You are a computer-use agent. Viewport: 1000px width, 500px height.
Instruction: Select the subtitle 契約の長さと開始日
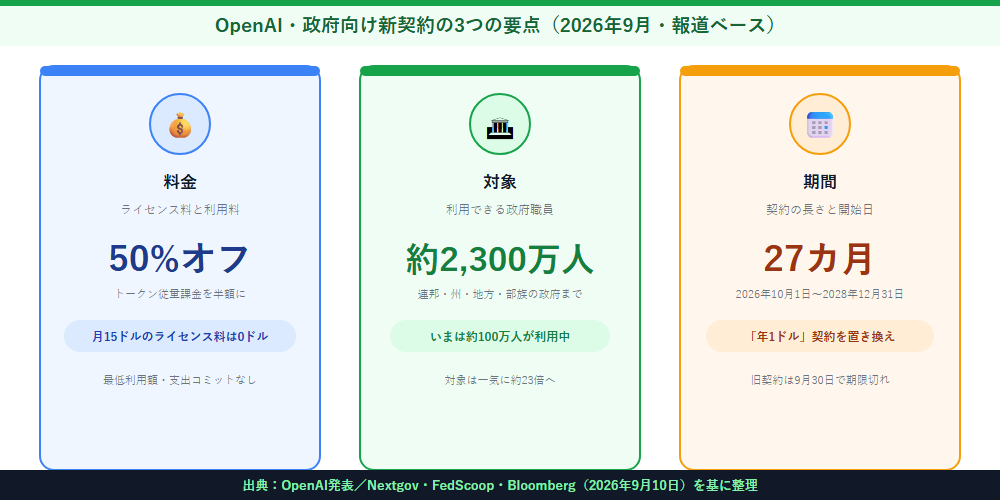820,209
